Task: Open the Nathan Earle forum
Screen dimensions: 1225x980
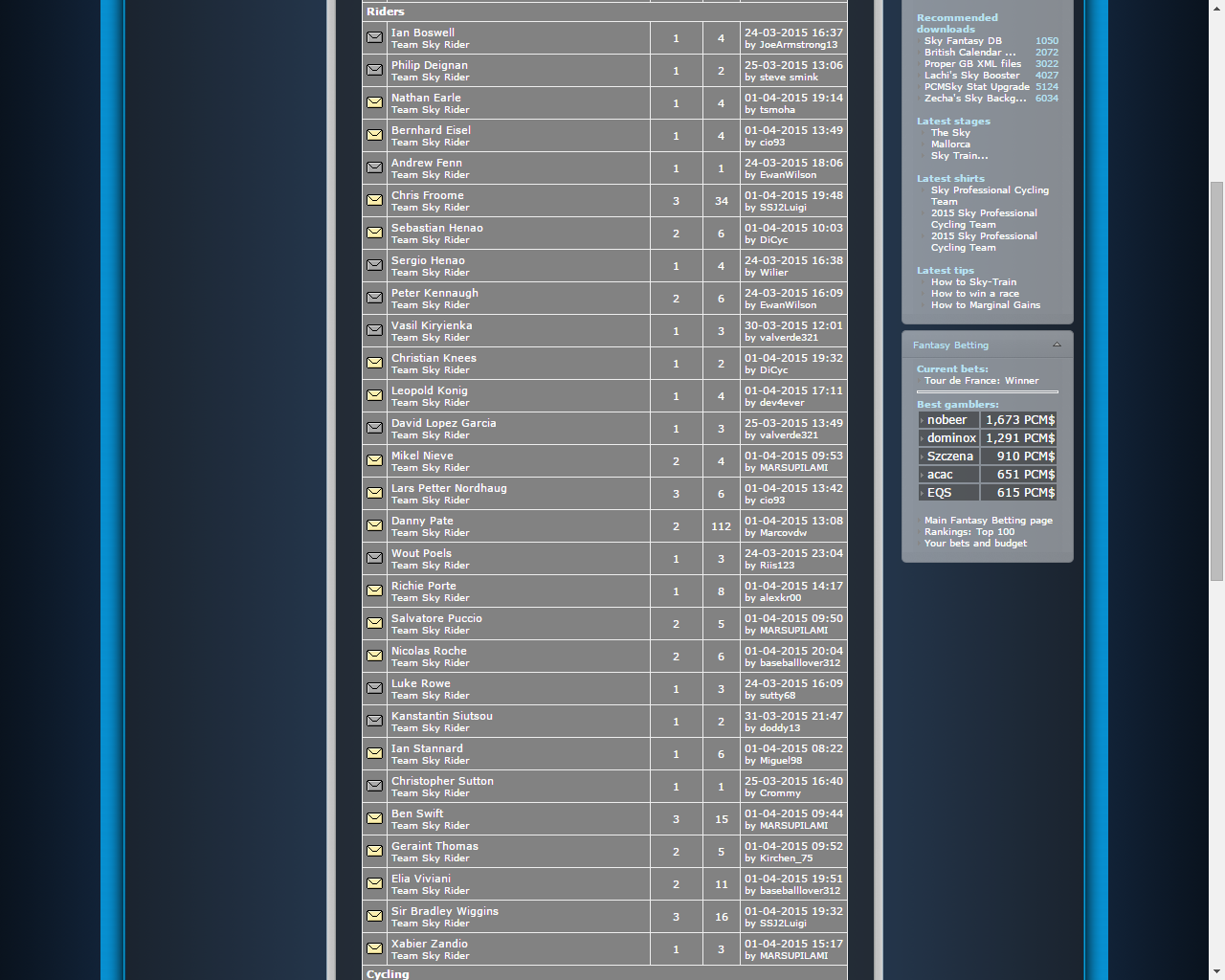Action: click(x=425, y=98)
